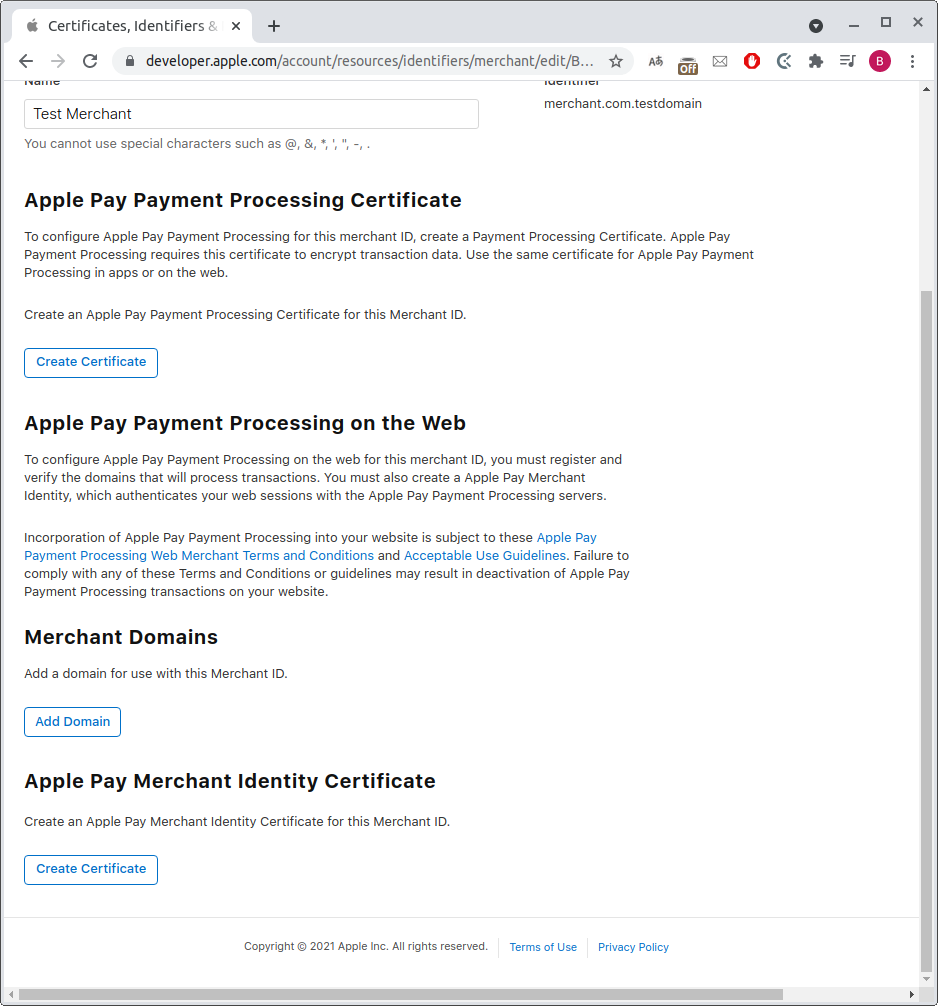Open the profile B avatar menu
This screenshot has height=1006, width=938.
(x=880, y=61)
